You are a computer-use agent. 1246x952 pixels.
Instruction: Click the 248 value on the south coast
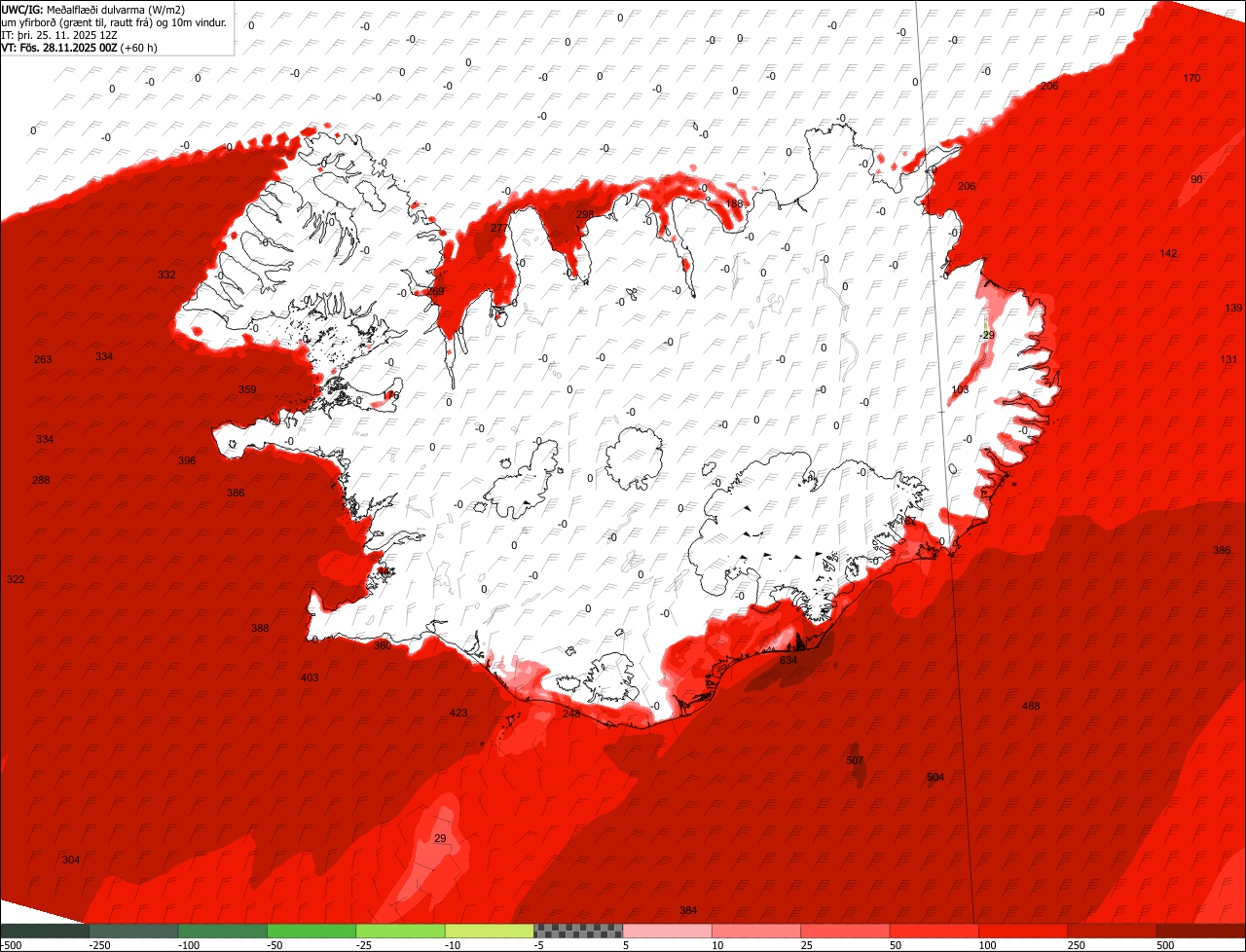(571, 714)
